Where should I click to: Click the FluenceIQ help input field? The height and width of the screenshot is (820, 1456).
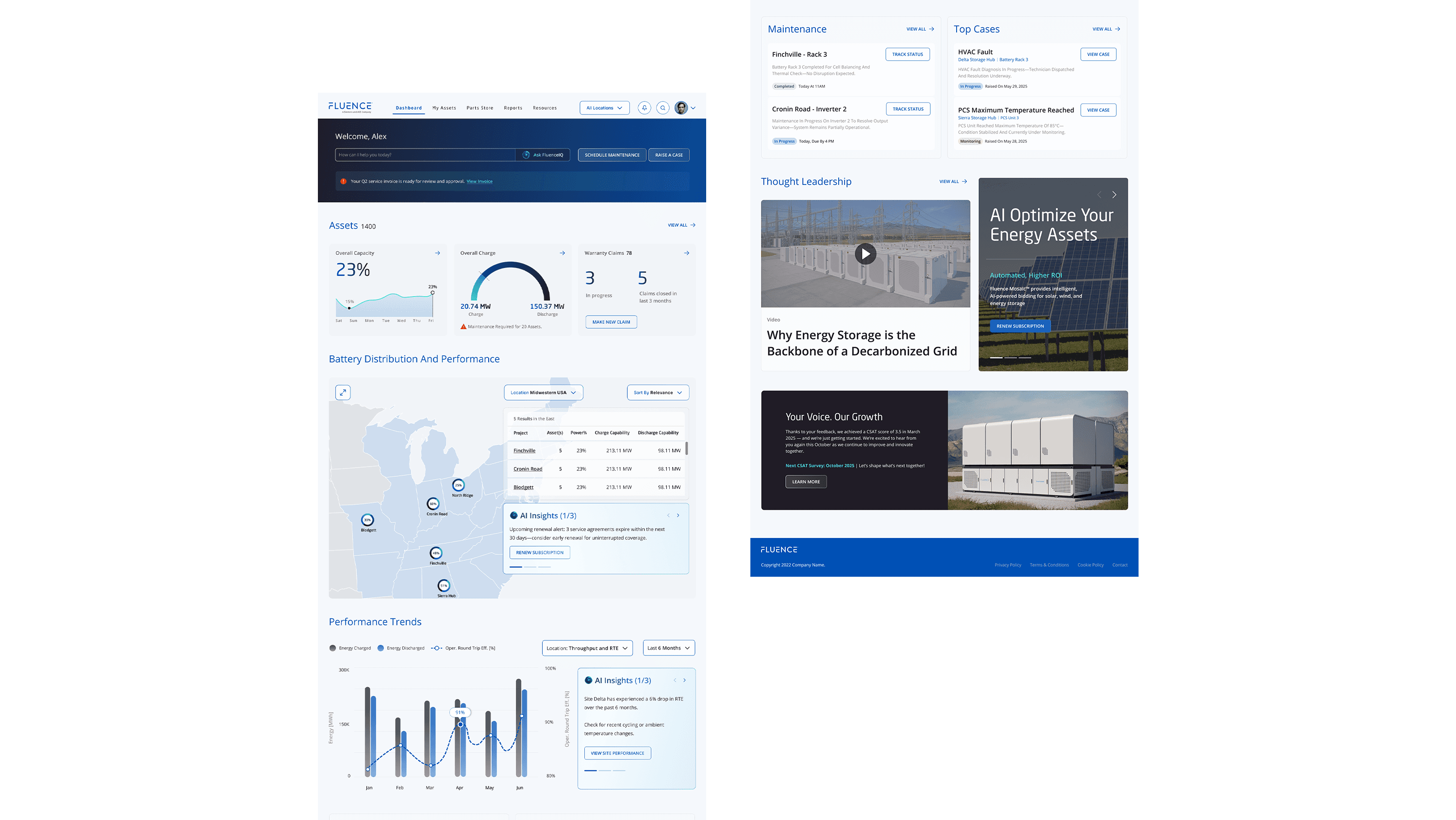tap(425, 155)
